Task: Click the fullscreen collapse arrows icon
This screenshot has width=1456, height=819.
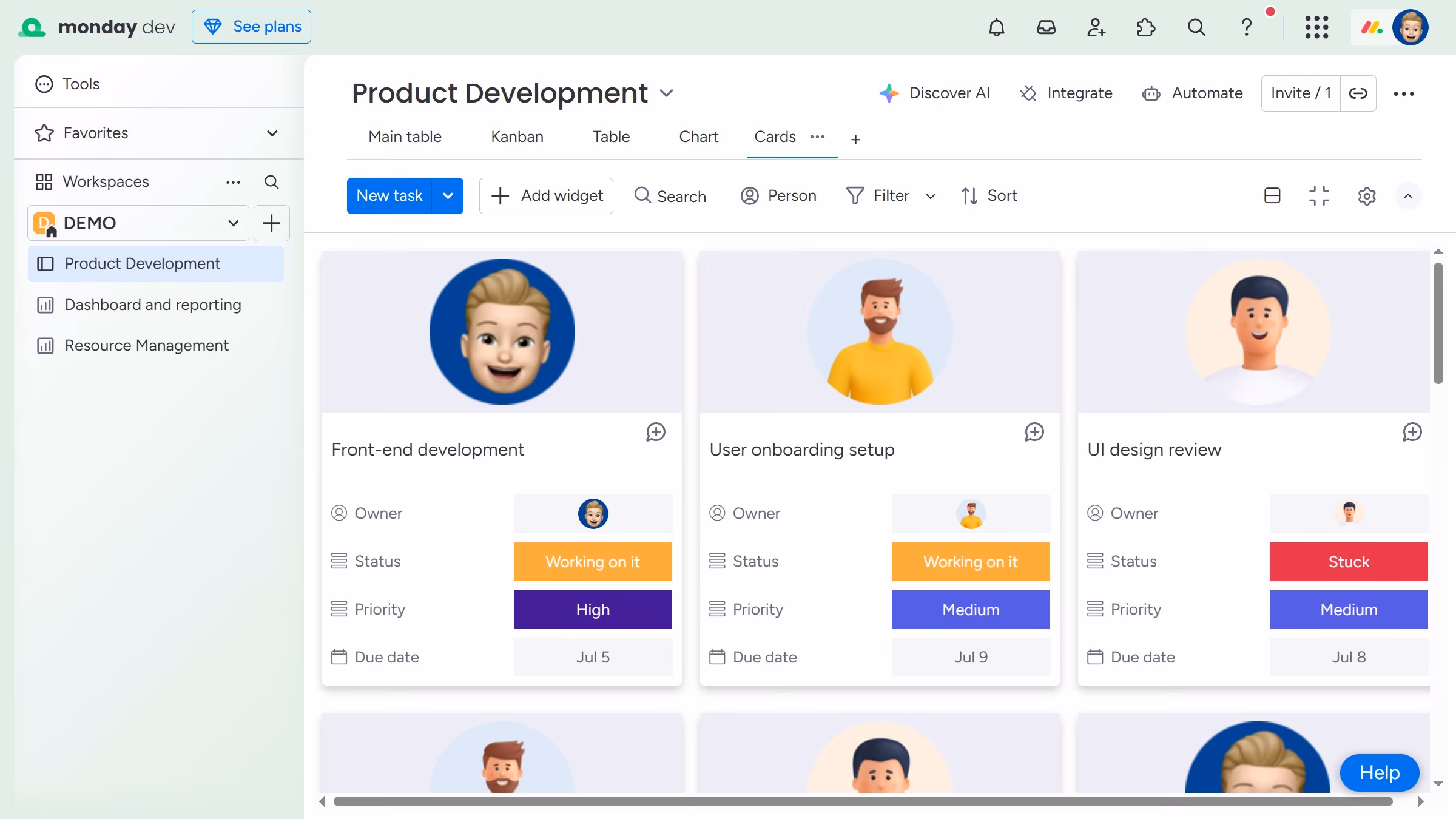Action: [1319, 195]
